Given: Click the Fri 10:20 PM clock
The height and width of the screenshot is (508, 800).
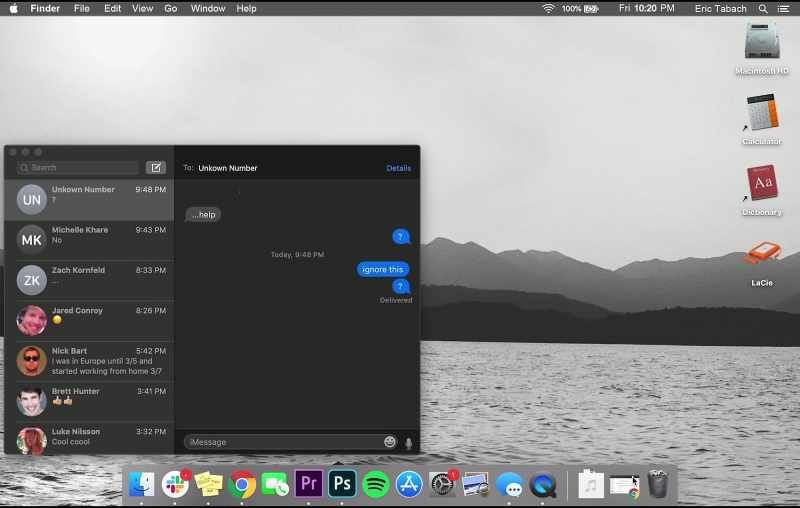Looking at the screenshot, I should point(646,9).
